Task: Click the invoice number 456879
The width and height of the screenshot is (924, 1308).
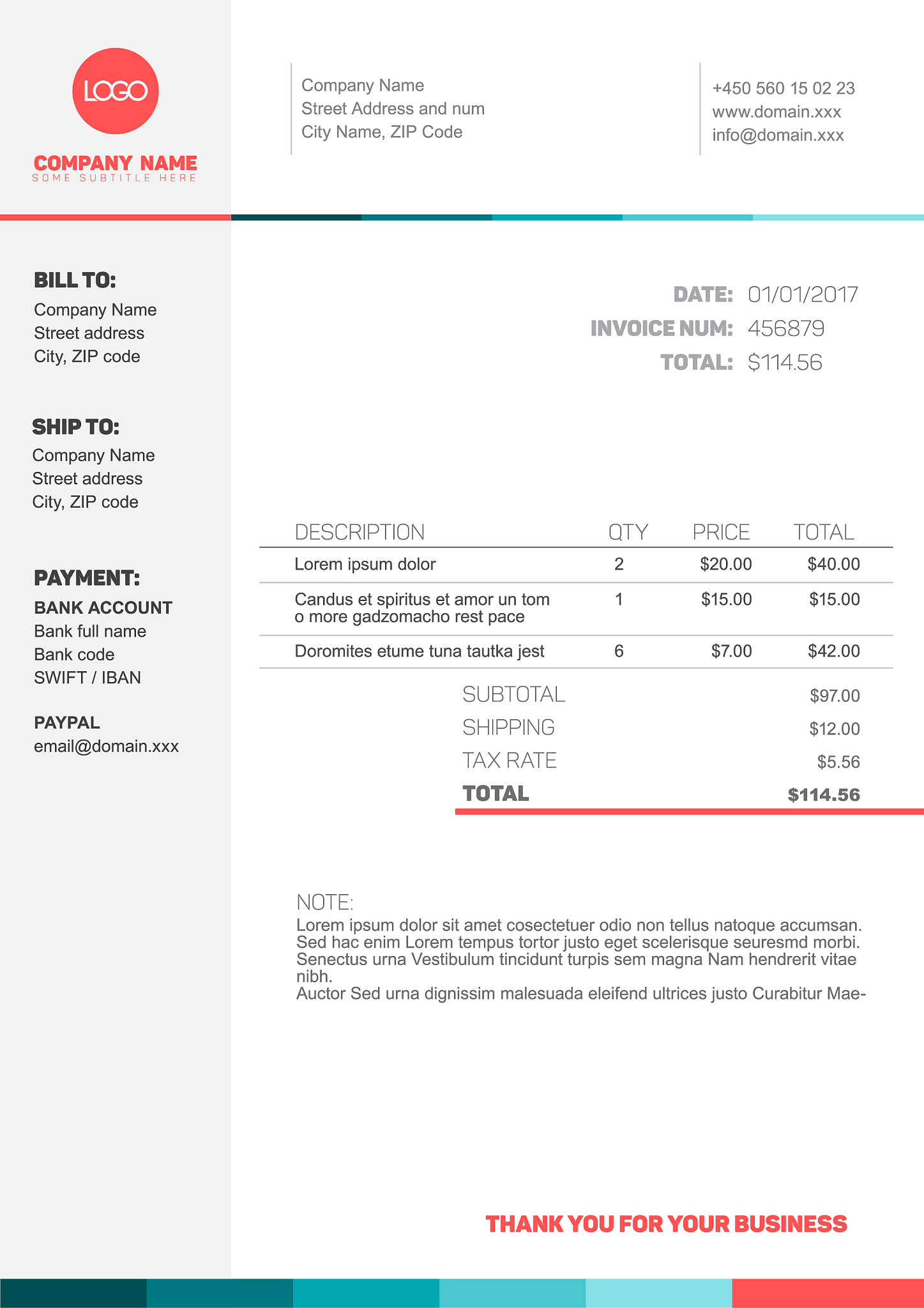Action: (785, 328)
